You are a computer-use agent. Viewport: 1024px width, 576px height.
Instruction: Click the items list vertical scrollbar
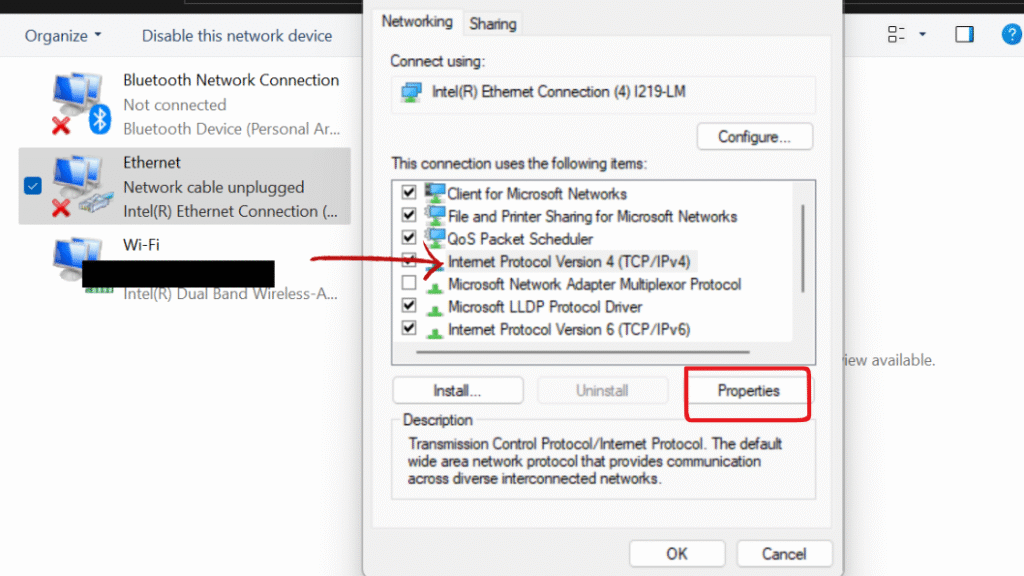[x=803, y=248]
